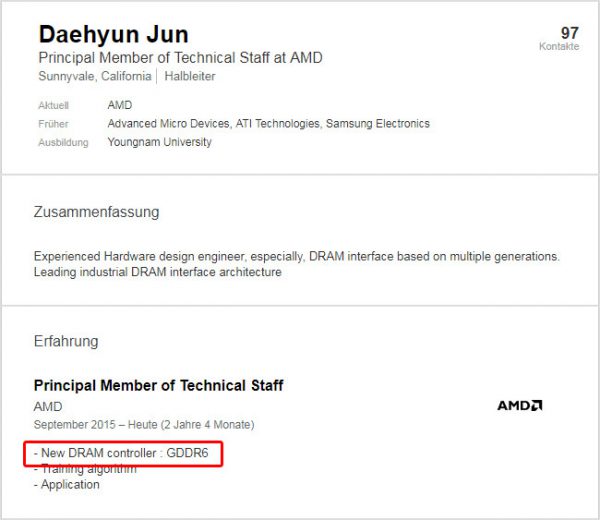The height and width of the screenshot is (520, 600).
Task: Click the Experienced Hardware design engineer summary text
Action: pyautogui.click(x=297, y=264)
